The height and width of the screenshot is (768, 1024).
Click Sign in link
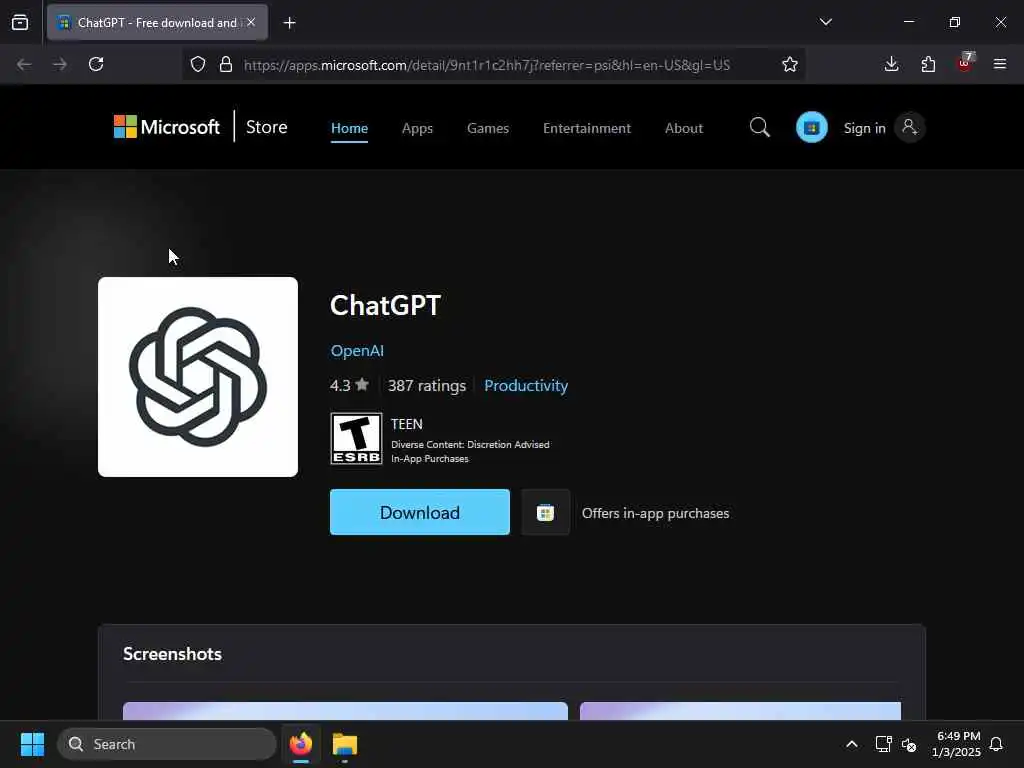865,128
